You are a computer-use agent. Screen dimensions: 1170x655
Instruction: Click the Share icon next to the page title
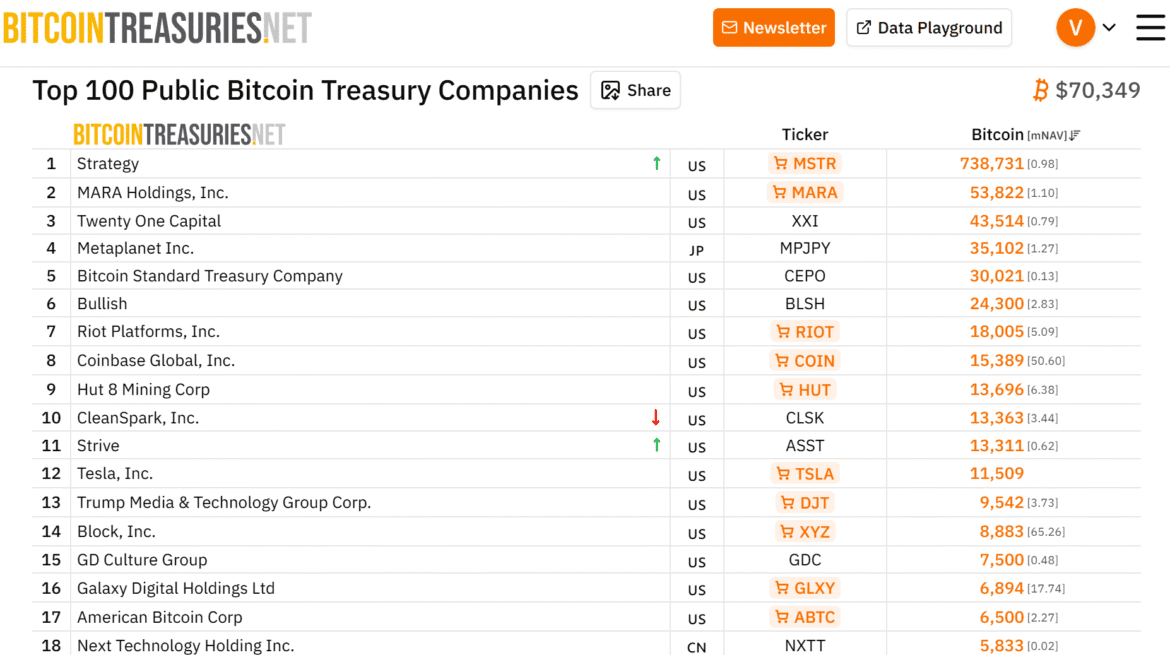(611, 90)
